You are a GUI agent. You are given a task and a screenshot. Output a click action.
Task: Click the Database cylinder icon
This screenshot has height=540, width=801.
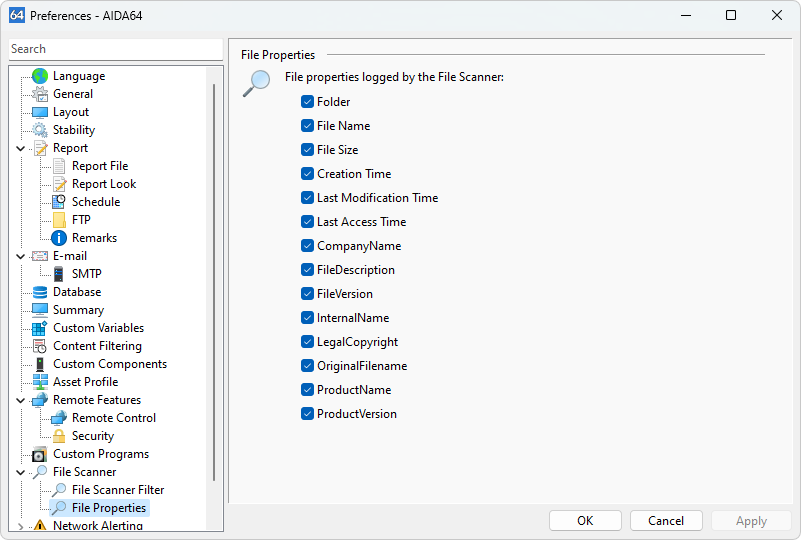[x=40, y=292]
